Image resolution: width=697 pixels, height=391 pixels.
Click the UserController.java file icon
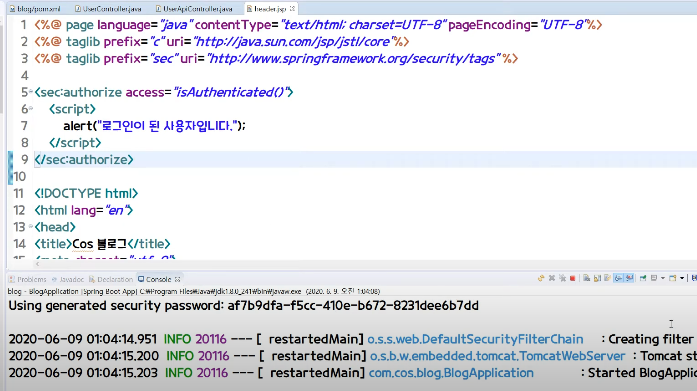pos(78,9)
